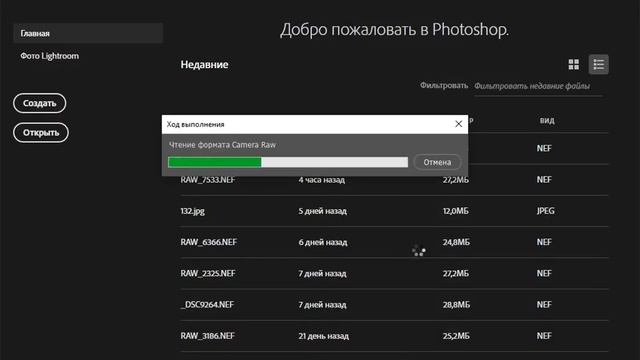Open recent file RAW_7533.NEF
Viewport: 640px width, 360px height.
(x=207, y=180)
